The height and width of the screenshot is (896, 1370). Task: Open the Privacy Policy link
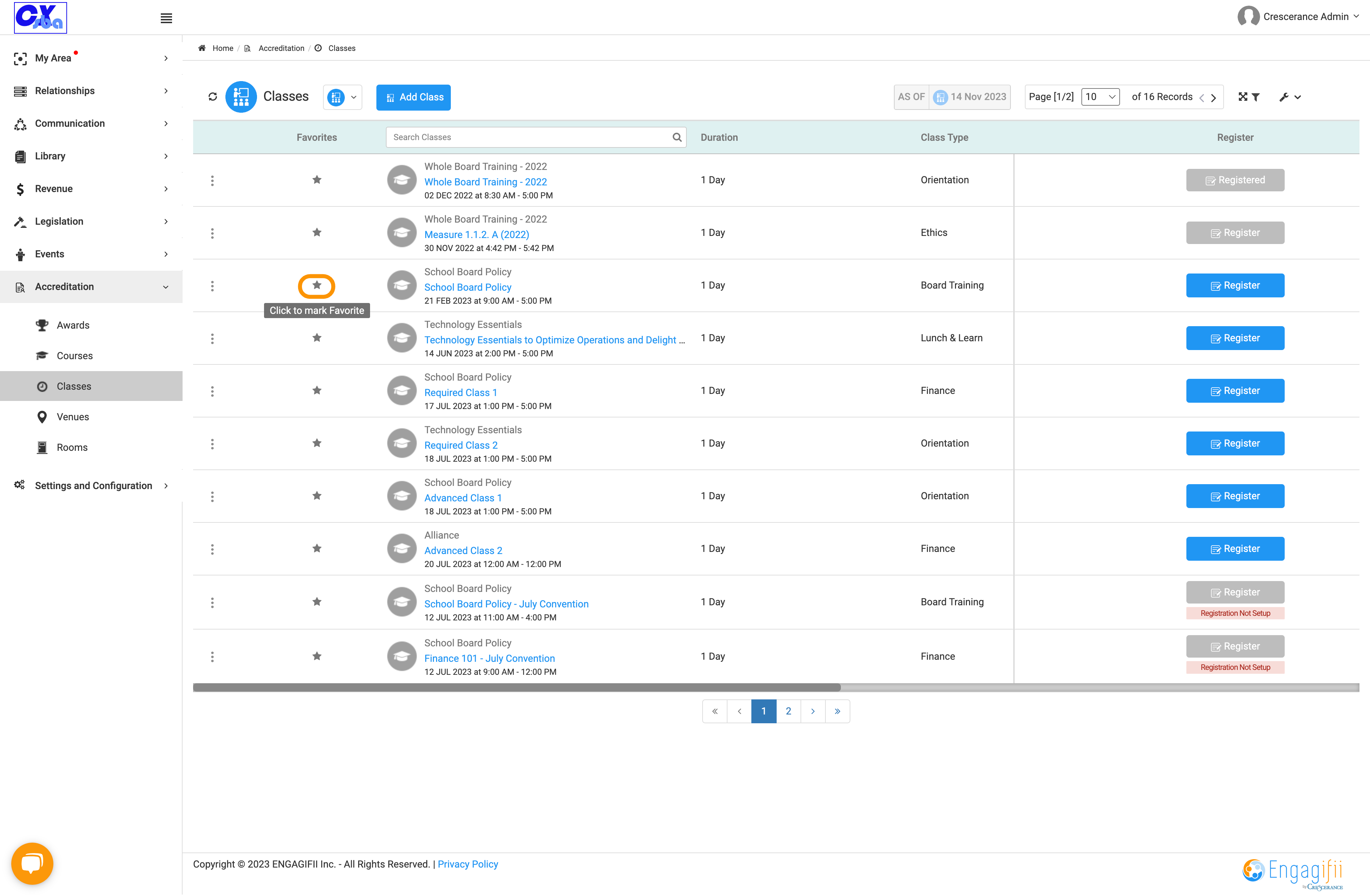(x=467, y=864)
